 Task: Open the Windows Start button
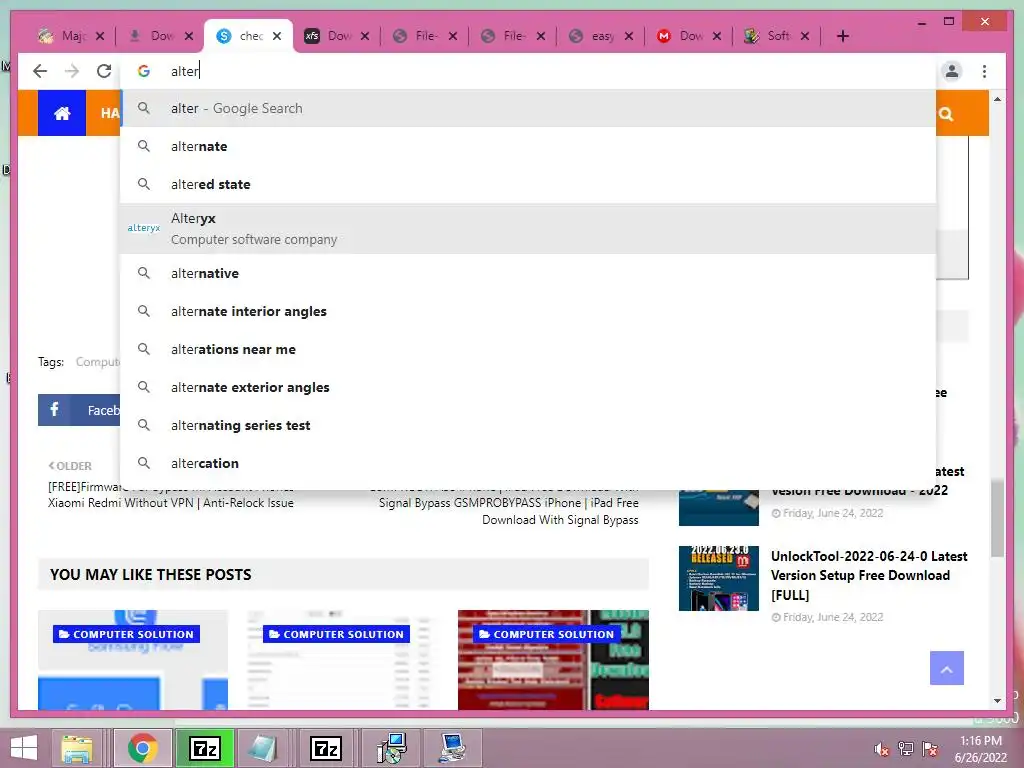point(24,748)
